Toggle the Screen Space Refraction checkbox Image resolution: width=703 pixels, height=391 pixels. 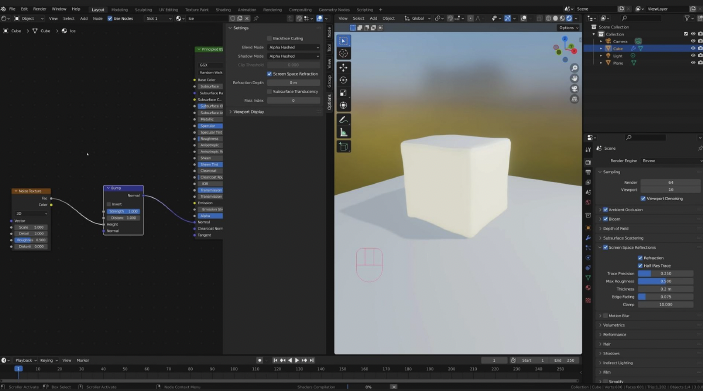pos(269,74)
